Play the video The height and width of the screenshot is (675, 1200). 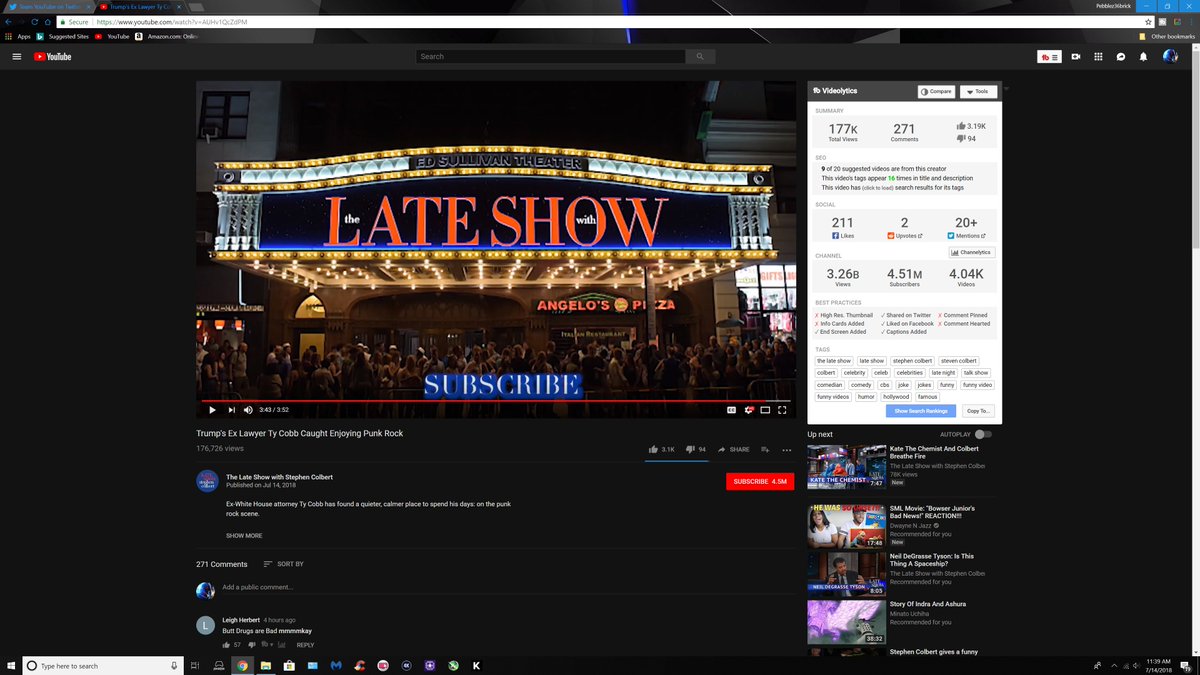[212, 409]
